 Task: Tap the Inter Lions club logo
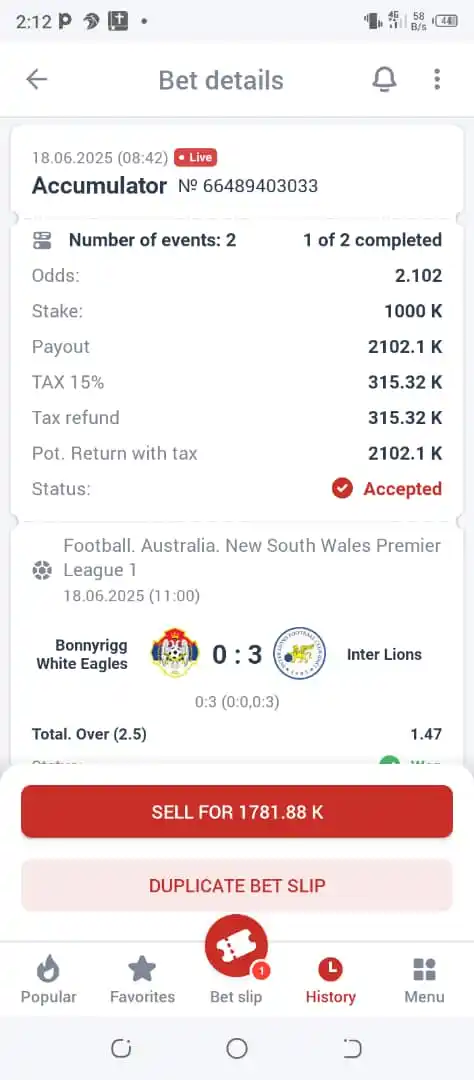299,654
